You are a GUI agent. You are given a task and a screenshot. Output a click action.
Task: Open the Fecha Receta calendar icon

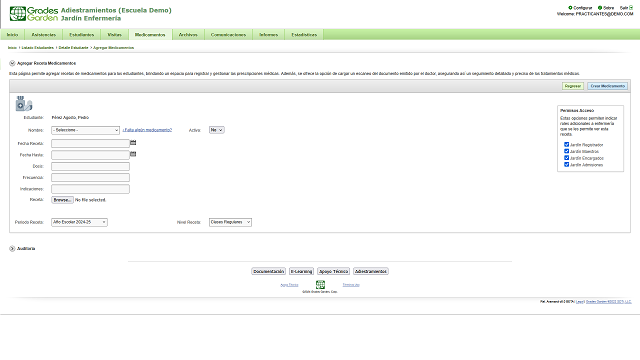pyautogui.click(x=133, y=142)
